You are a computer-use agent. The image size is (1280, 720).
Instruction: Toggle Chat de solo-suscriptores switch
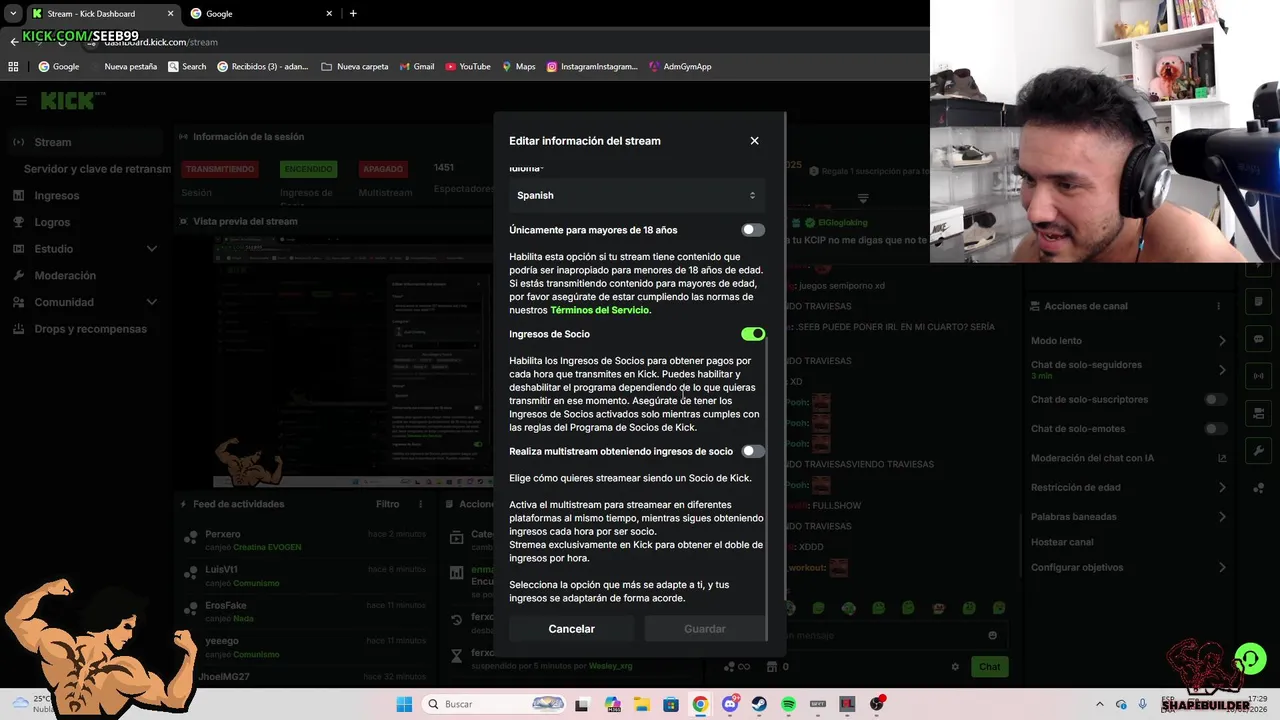tap(1215, 400)
